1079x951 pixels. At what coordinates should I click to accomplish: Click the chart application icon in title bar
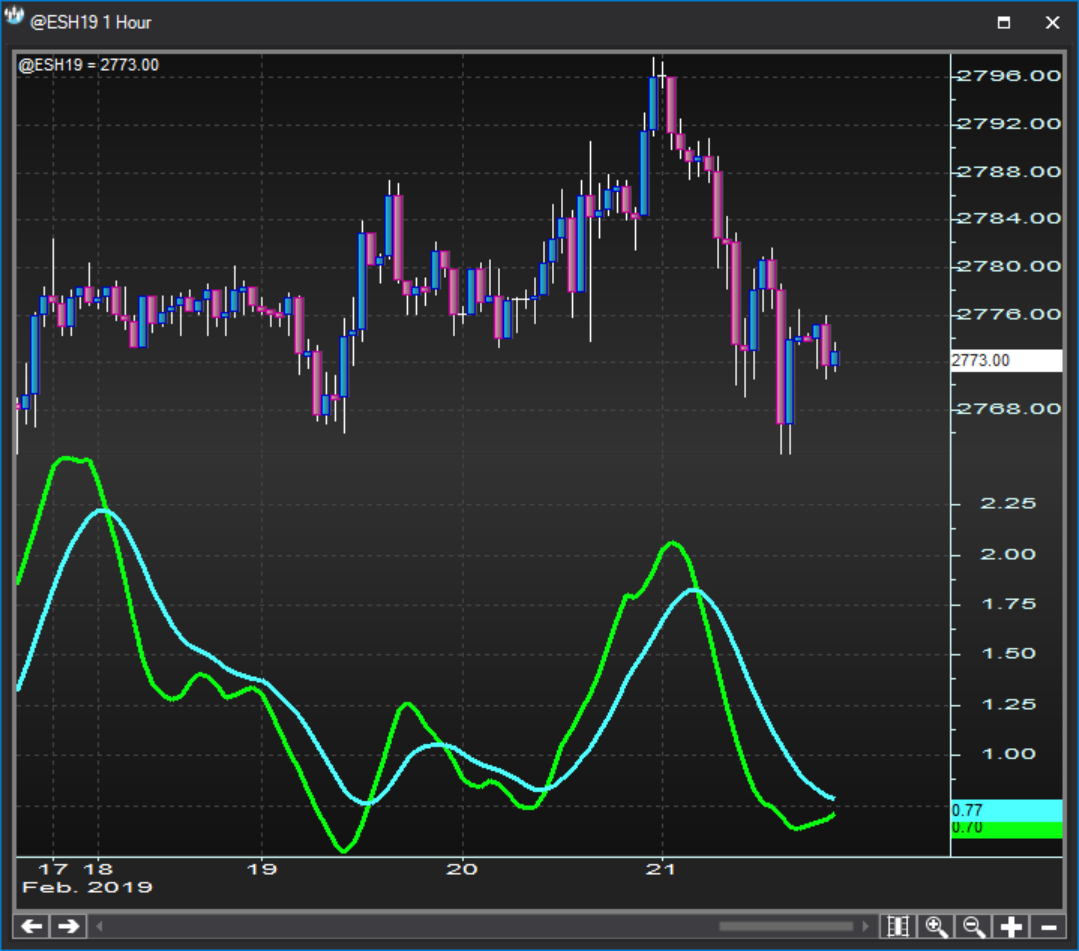[x=14, y=17]
